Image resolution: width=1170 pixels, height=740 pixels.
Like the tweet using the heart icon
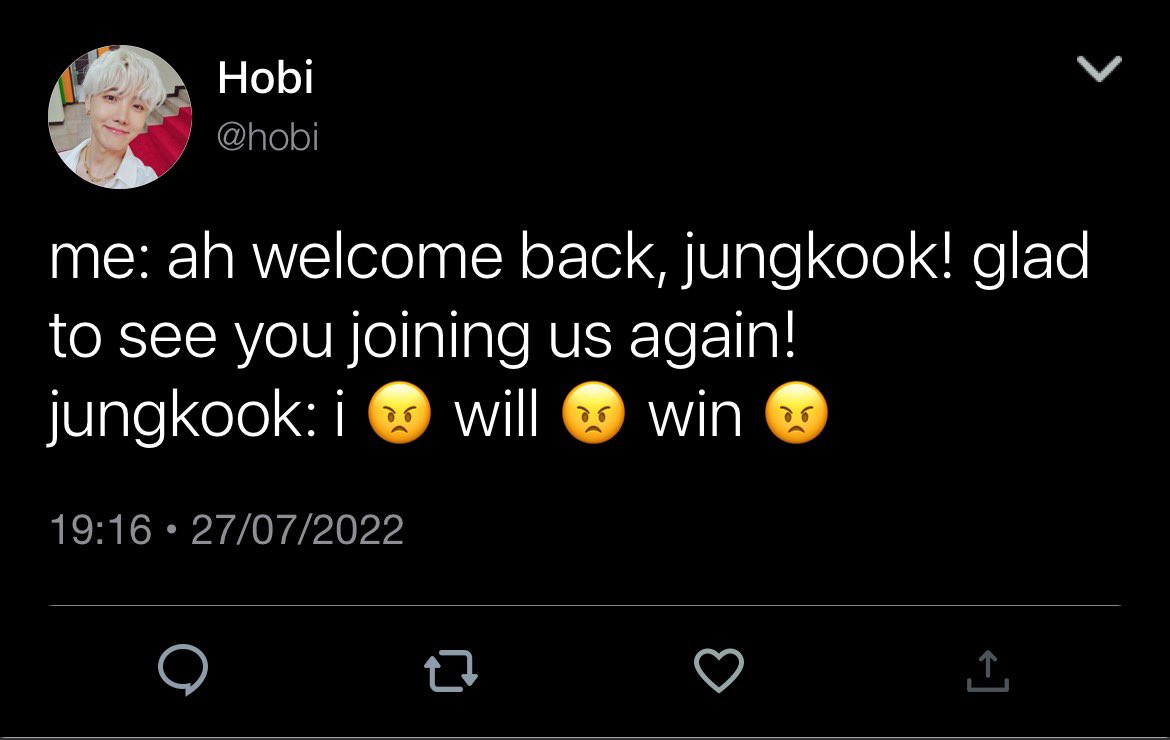pos(719,670)
